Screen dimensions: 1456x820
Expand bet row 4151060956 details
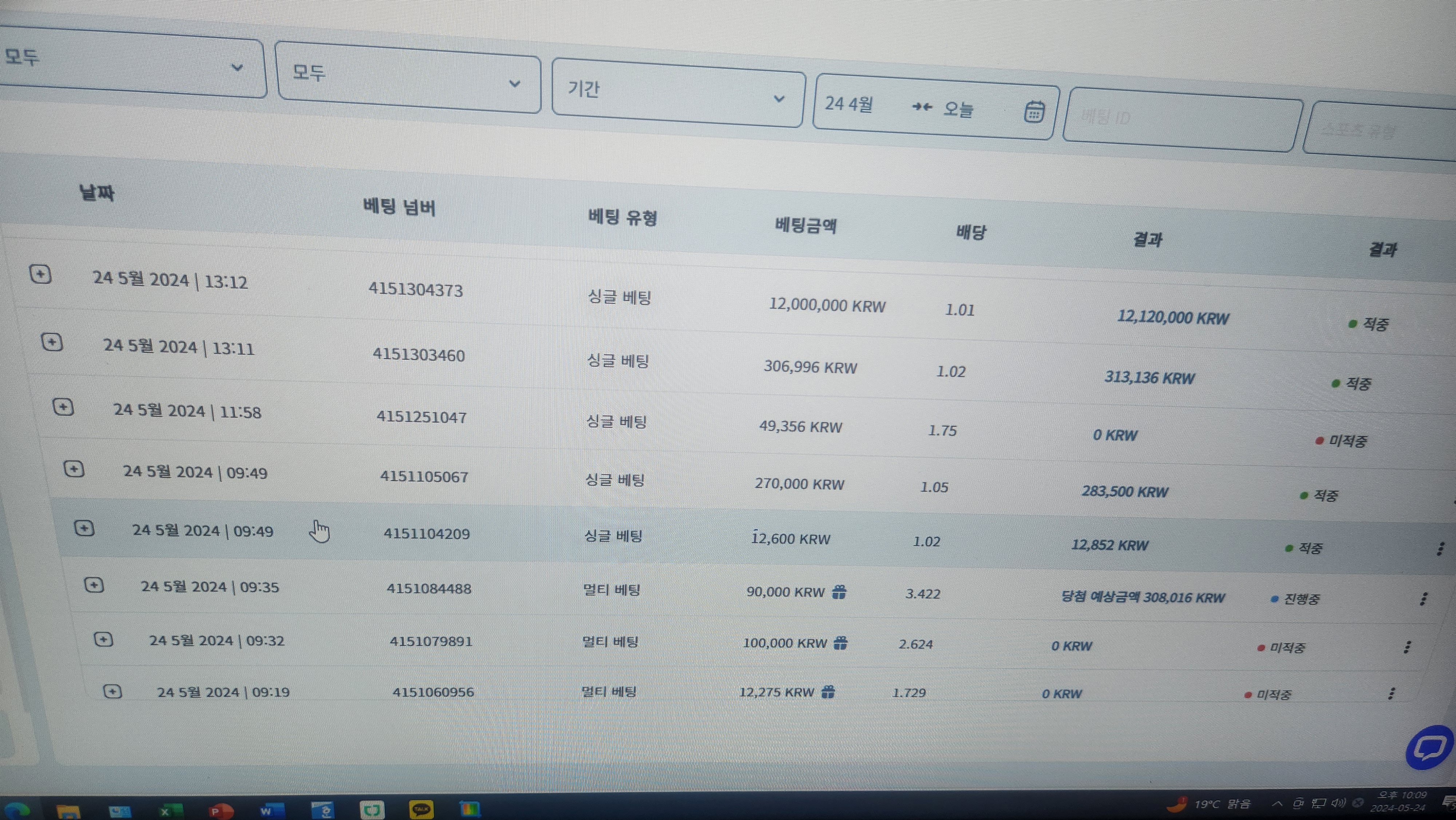click(112, 691)
